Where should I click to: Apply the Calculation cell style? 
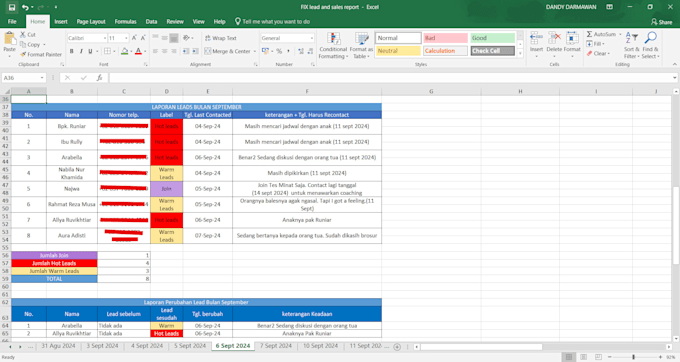[445, 51]
